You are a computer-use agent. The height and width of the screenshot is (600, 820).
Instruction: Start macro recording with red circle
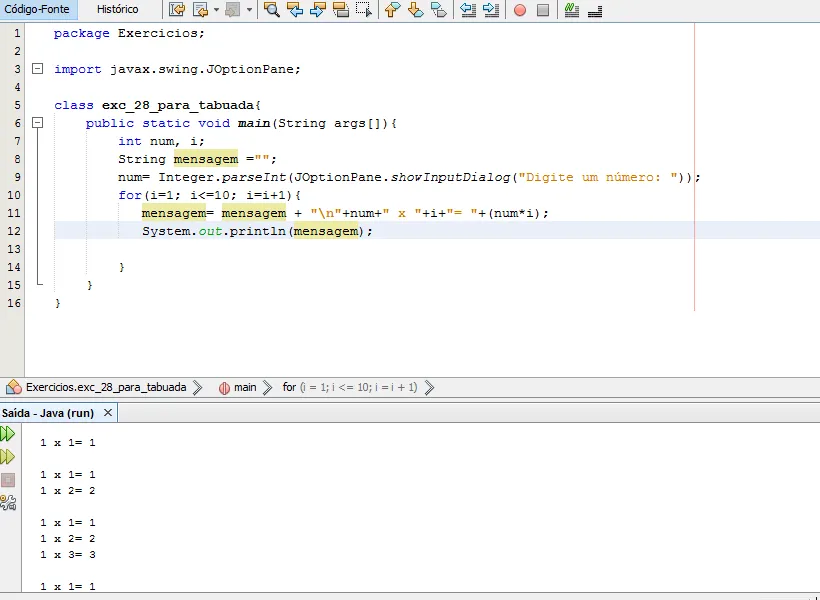[519, 10]
